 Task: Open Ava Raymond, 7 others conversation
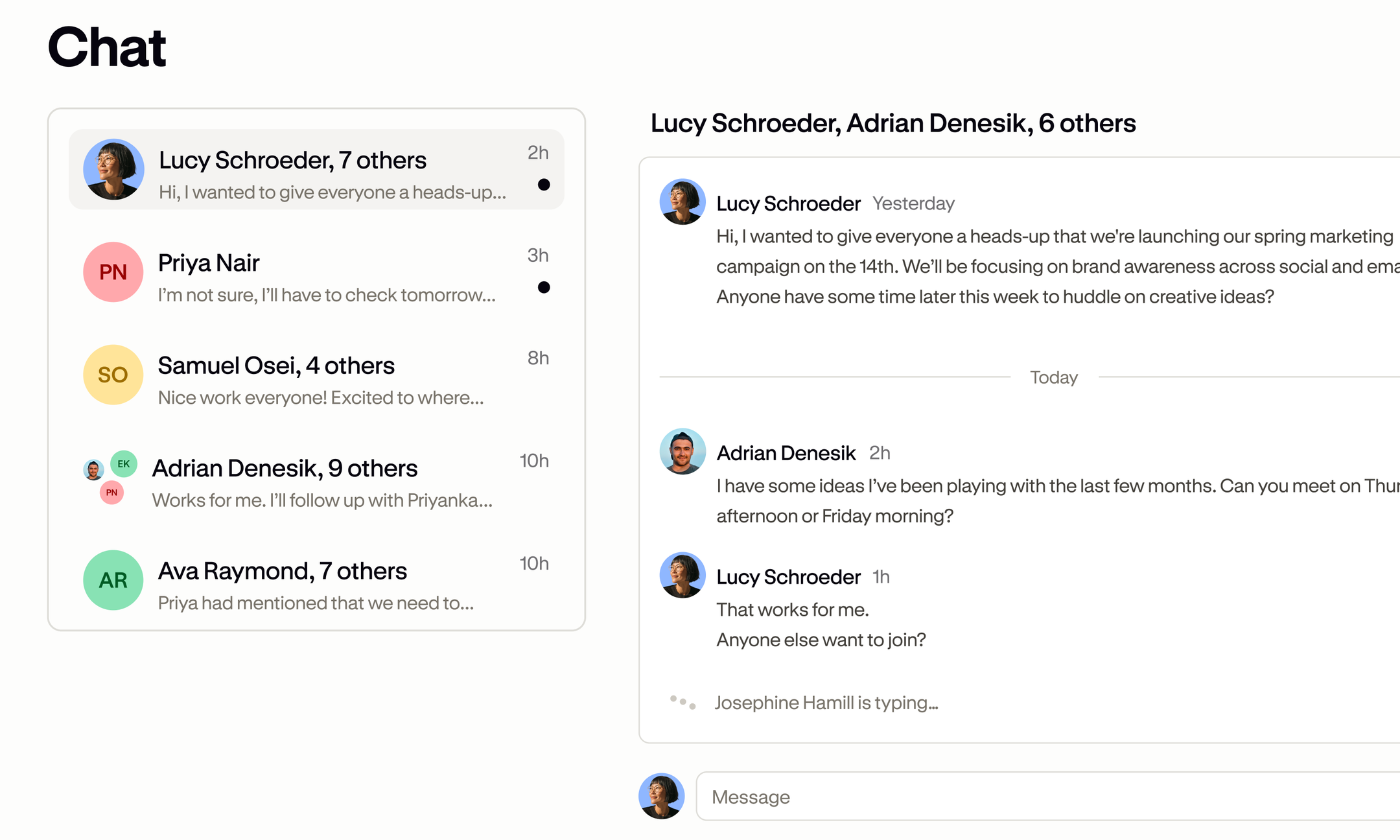pyautogui.click(x=316, y=580)
